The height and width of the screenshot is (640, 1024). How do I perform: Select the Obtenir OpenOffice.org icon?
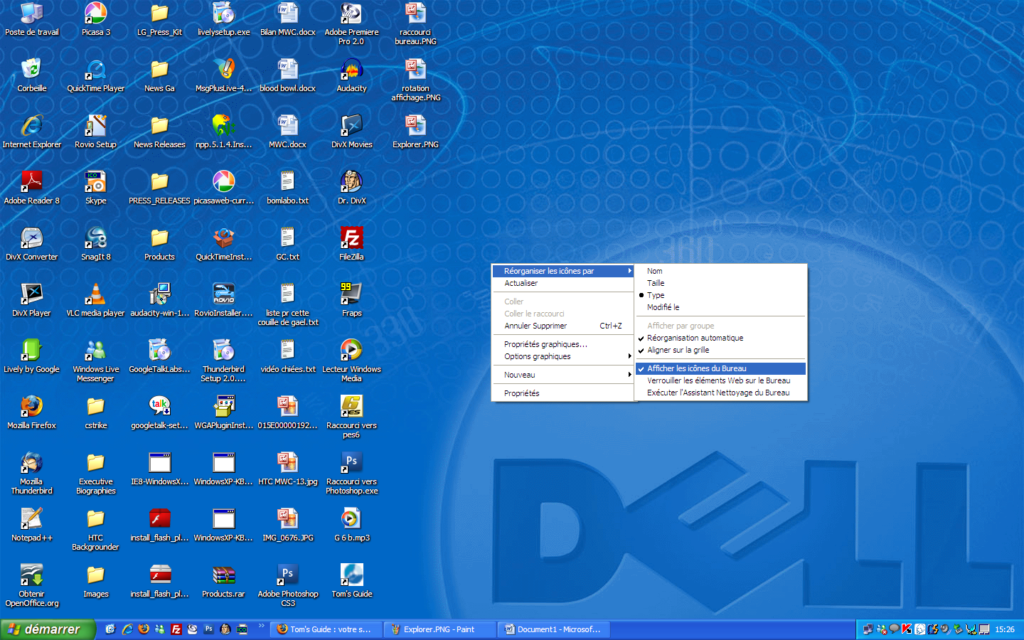tap(31, 585)
